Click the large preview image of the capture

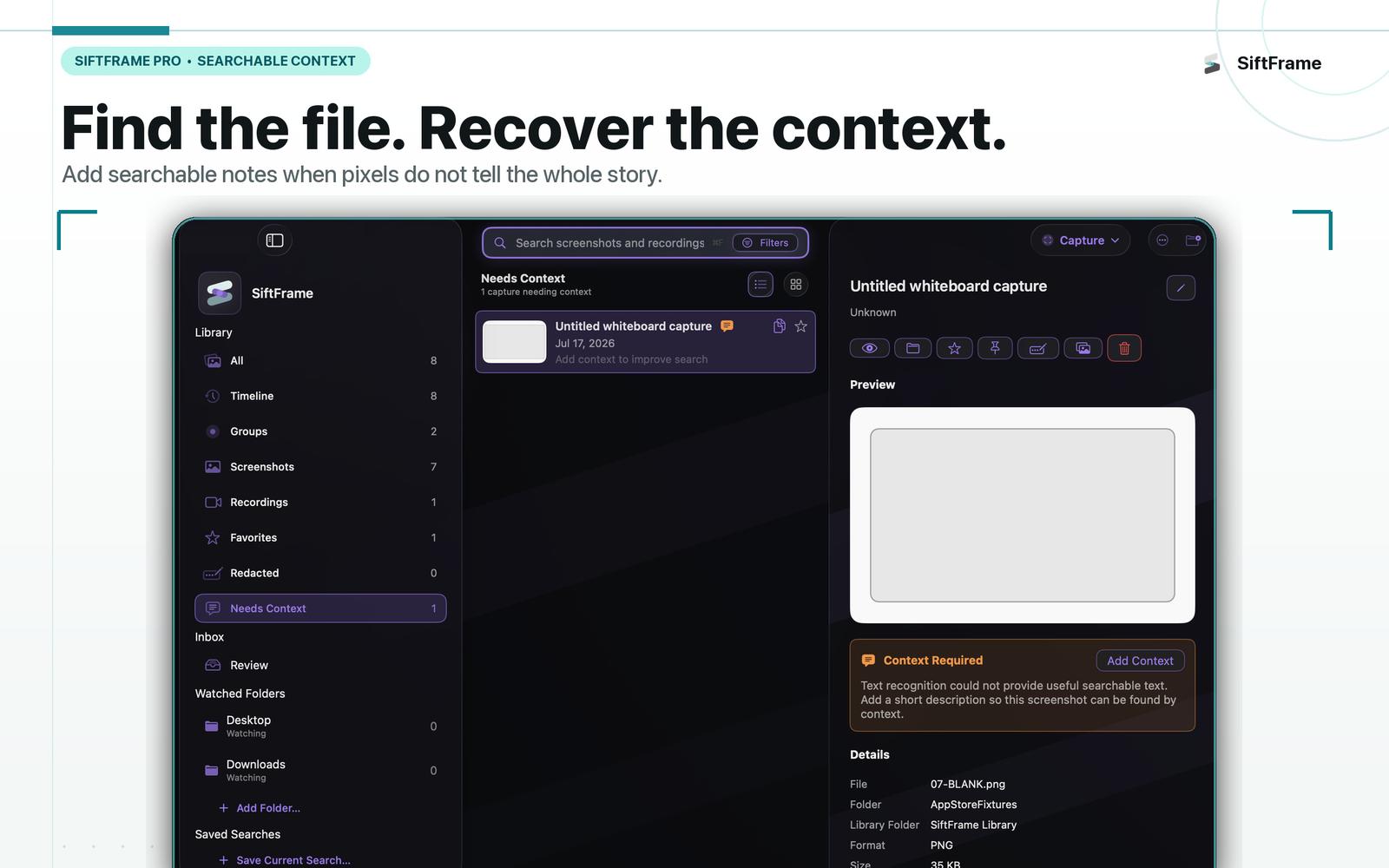click(1023, 516)
